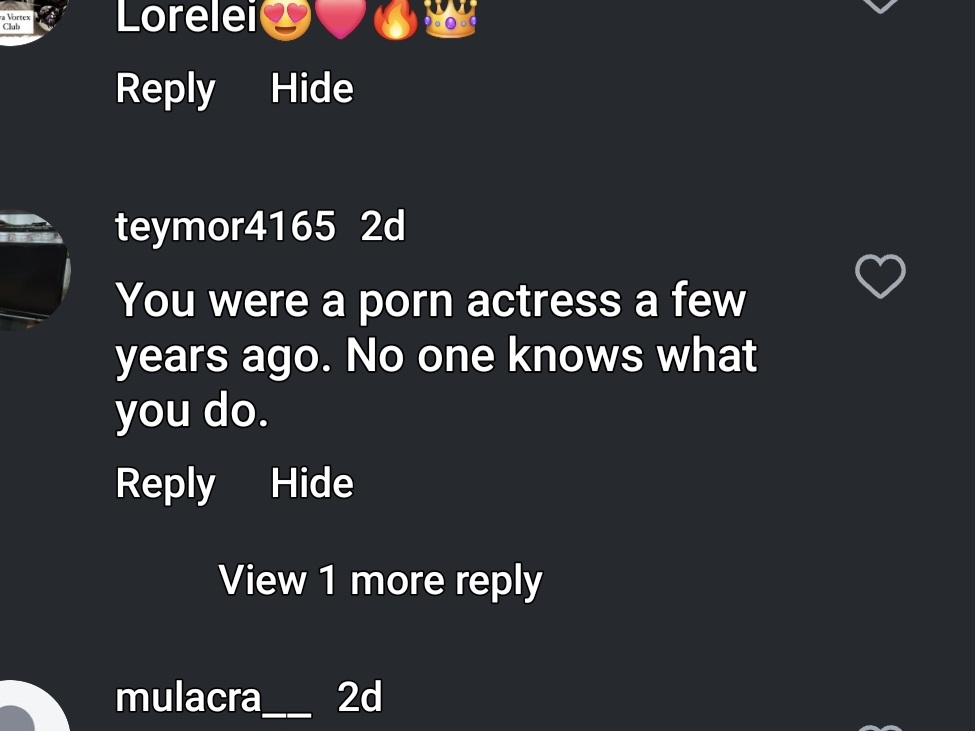Tap the fire emoji in Lorelei comment
975x731 pixels.
(395, 19)
